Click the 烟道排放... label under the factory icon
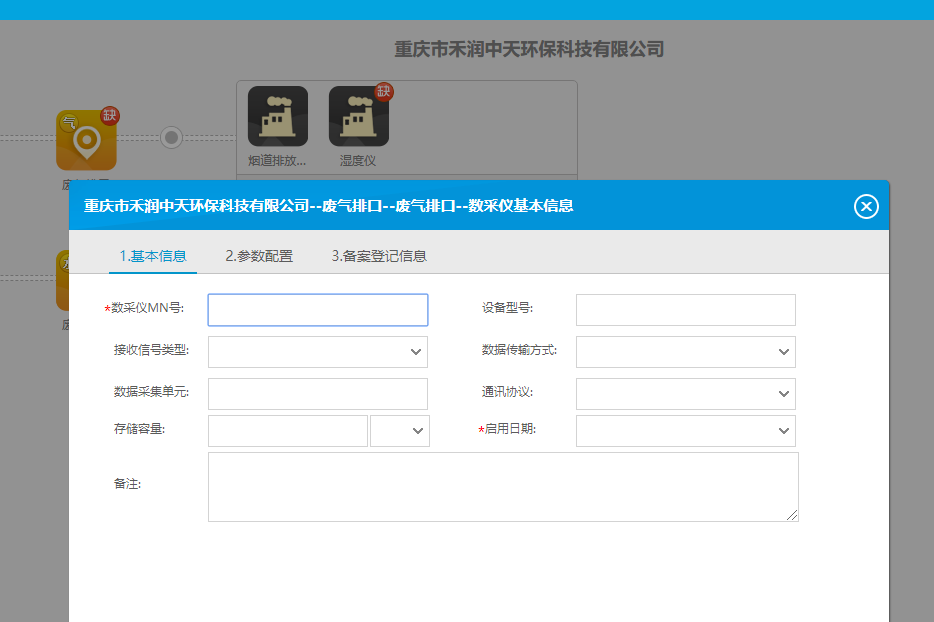Image resolution: width=934 pixels, height=622 pixels. click(277, 161)
